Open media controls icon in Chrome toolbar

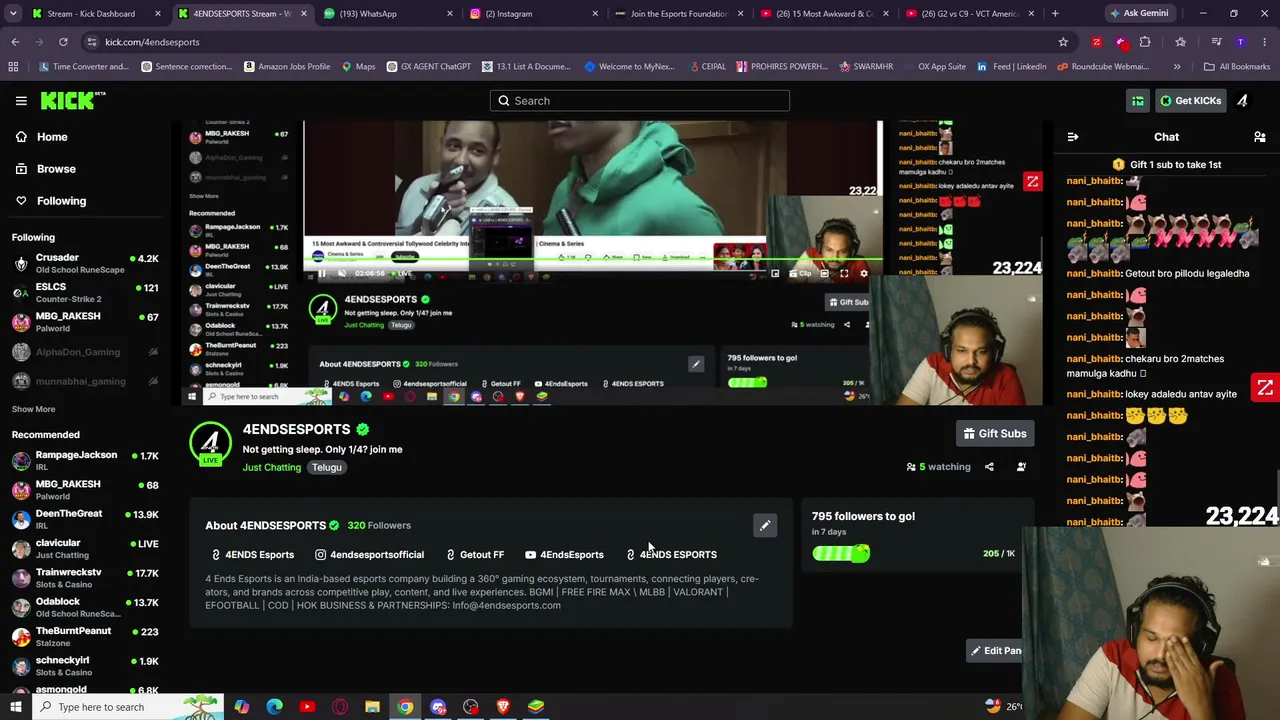click(1216, 42)
